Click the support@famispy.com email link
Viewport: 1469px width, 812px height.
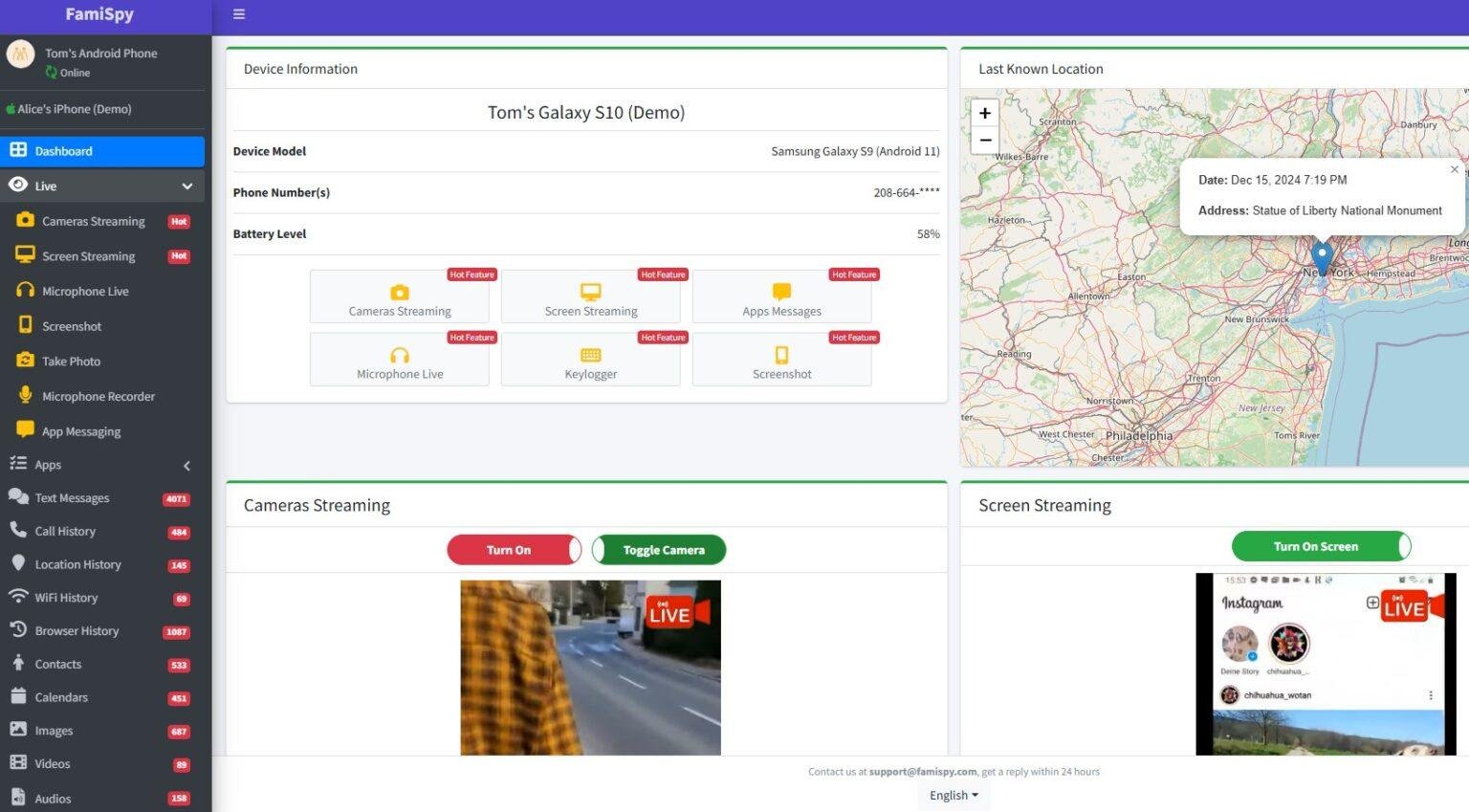click(x=922, y=772)
